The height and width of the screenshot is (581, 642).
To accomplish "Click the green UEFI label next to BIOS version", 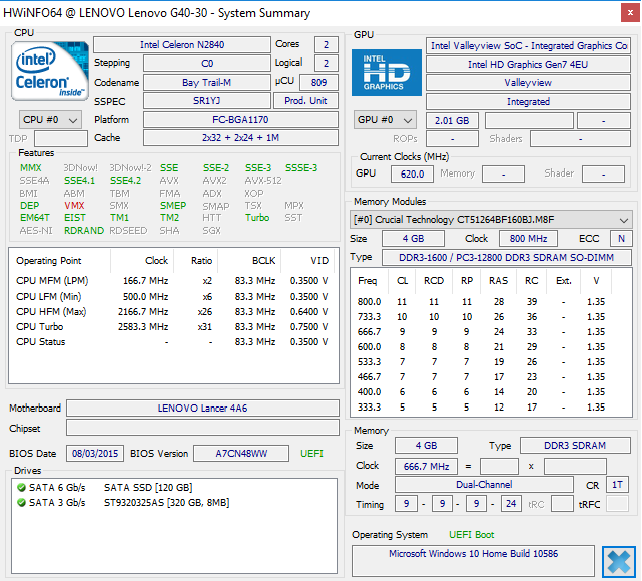I will point(312,454).
